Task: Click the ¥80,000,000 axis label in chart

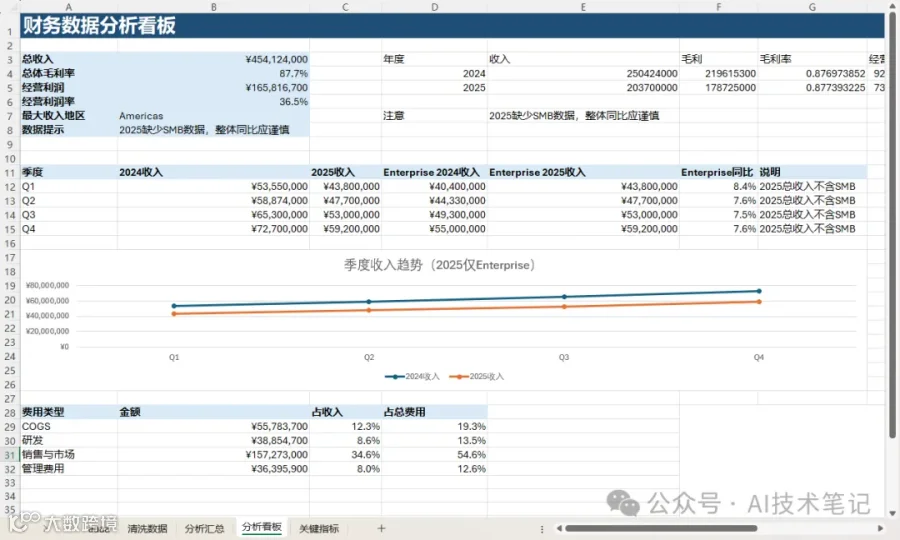Action: tap(47, 285)
